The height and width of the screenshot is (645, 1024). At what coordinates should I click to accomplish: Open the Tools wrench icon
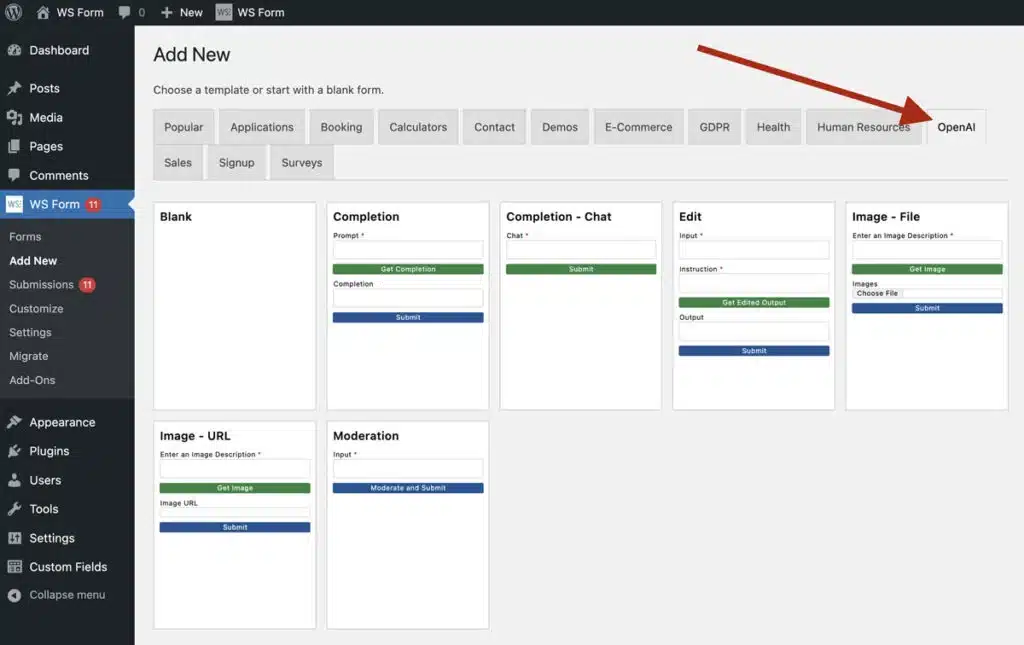15,509
